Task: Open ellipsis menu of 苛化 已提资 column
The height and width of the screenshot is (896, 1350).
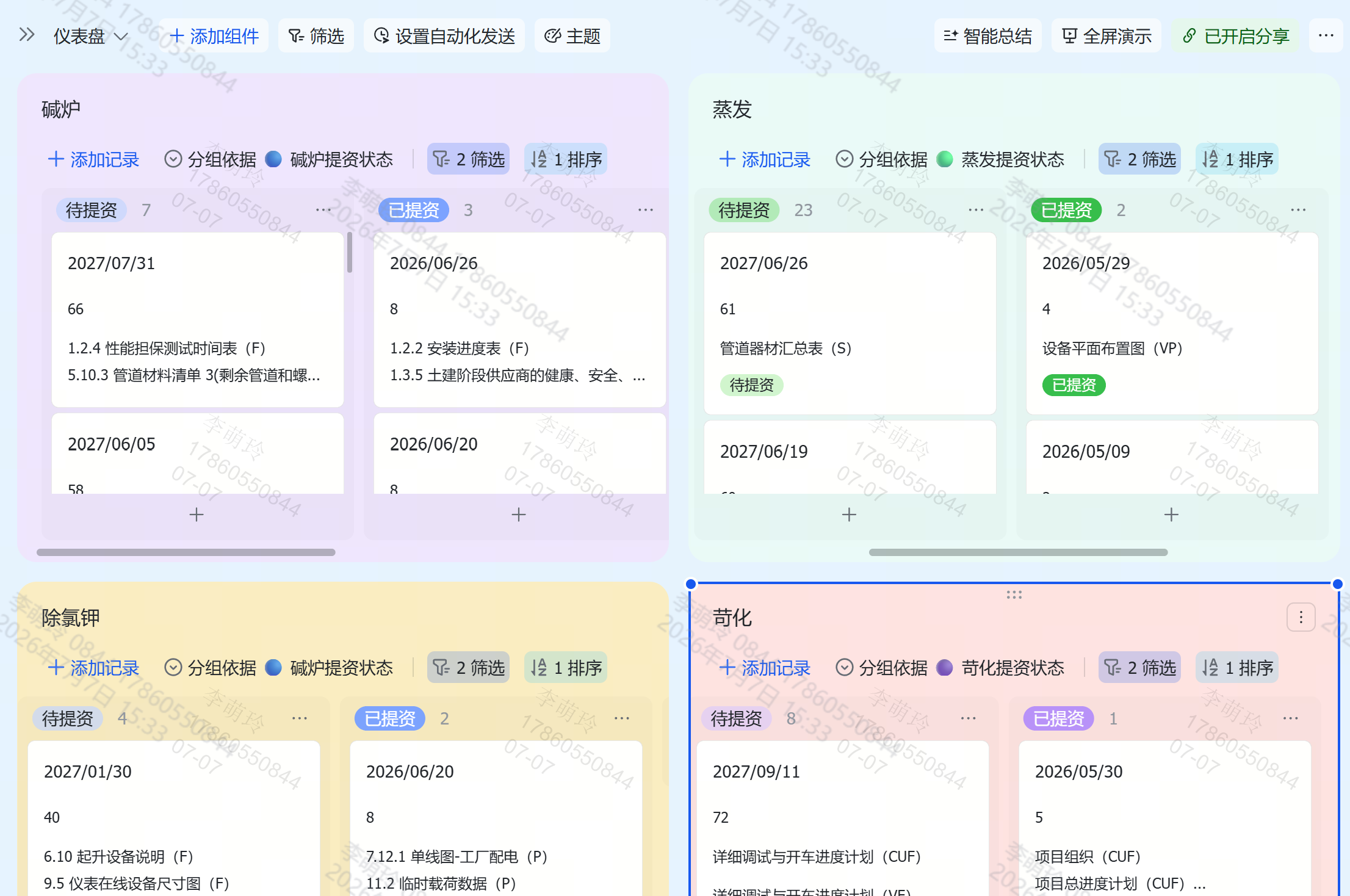Action: point(1290,718)
